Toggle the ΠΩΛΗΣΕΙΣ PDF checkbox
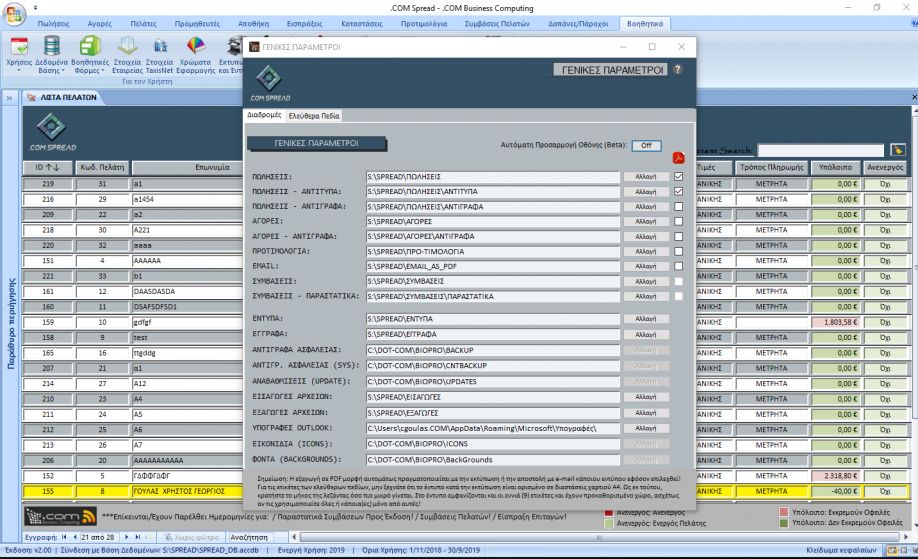 (678, 176)
